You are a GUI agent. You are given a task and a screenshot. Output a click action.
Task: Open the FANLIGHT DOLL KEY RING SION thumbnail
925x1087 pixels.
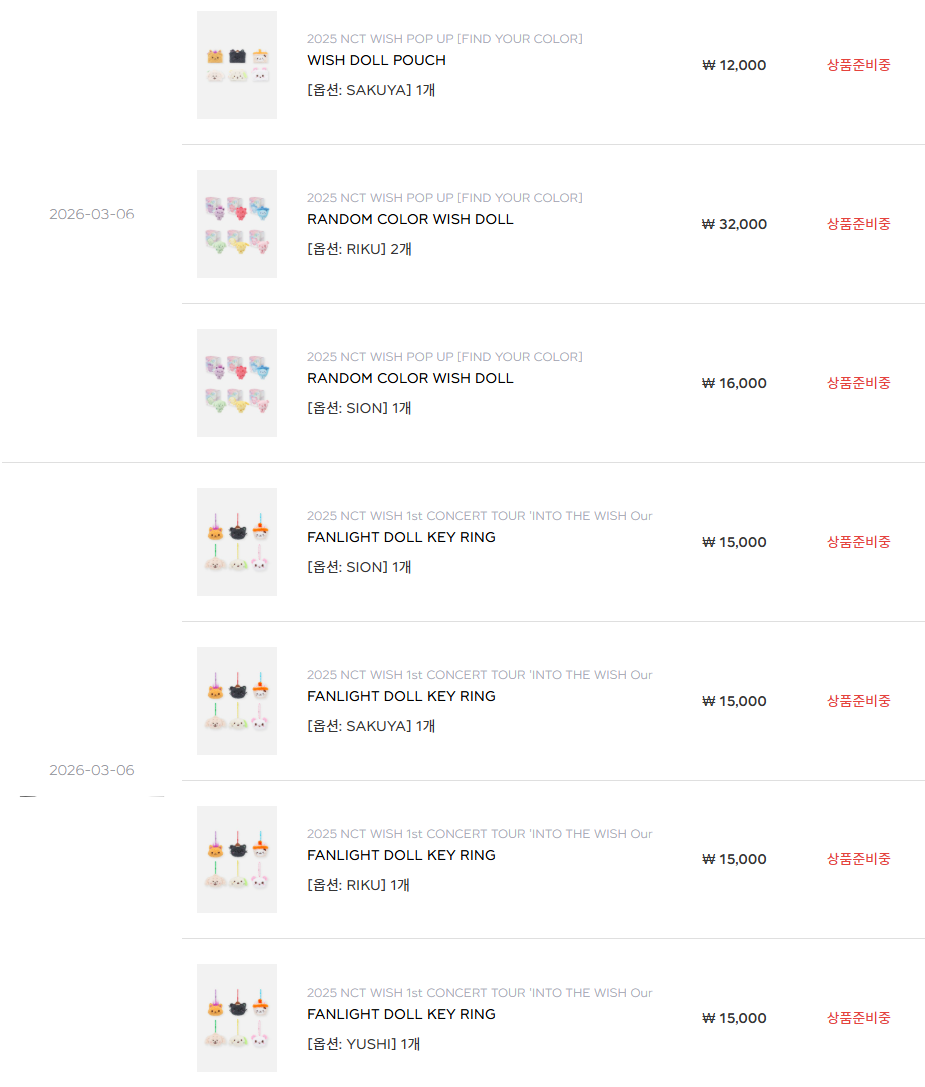coord(237,542)
